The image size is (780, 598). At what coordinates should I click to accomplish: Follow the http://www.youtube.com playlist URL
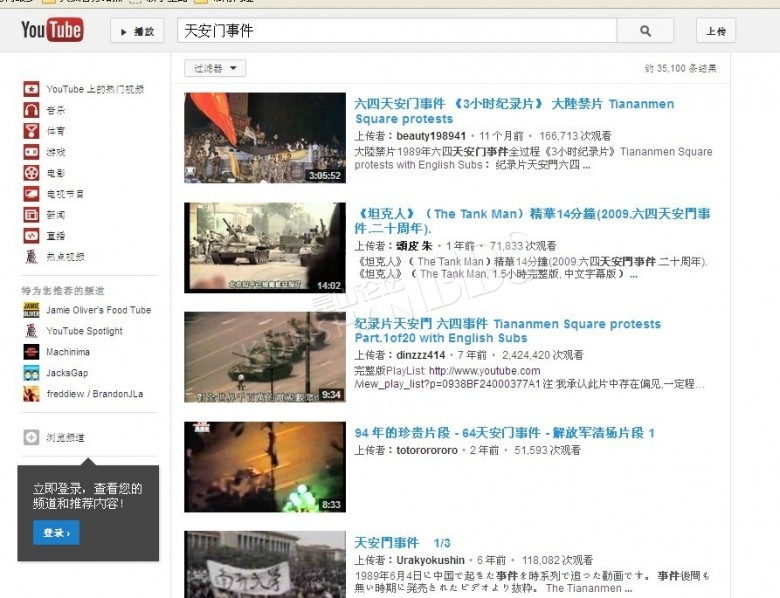pos(484,371)
